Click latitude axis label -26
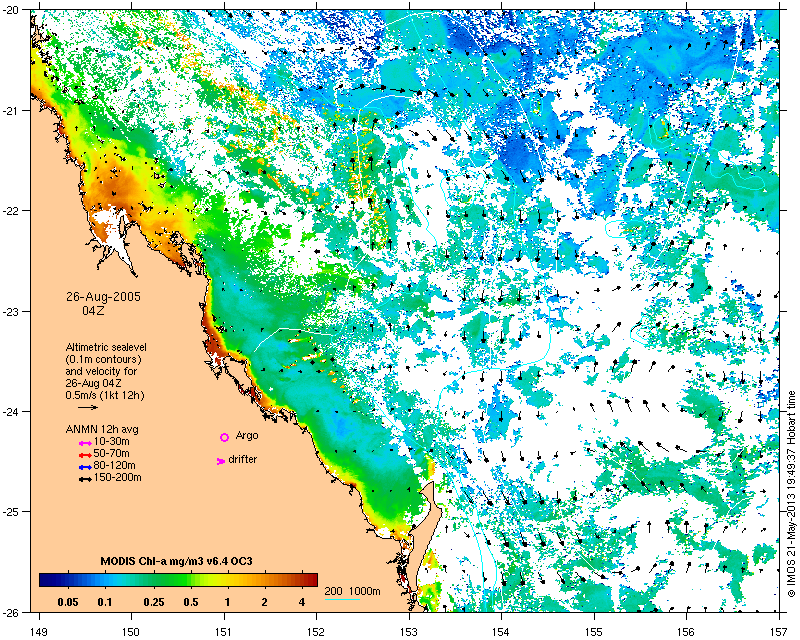The width and height of the screenshot is (800, 640). tap(12, 612)
